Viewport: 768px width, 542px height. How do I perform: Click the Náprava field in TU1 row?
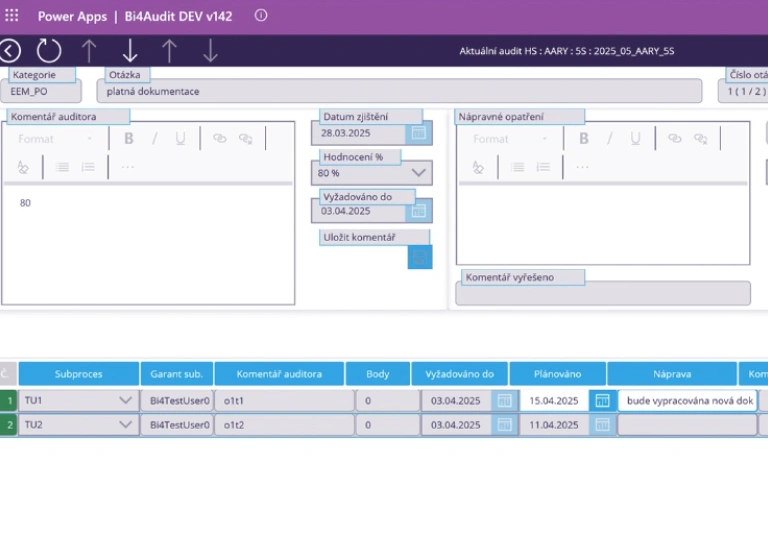[x=687, y=400]
